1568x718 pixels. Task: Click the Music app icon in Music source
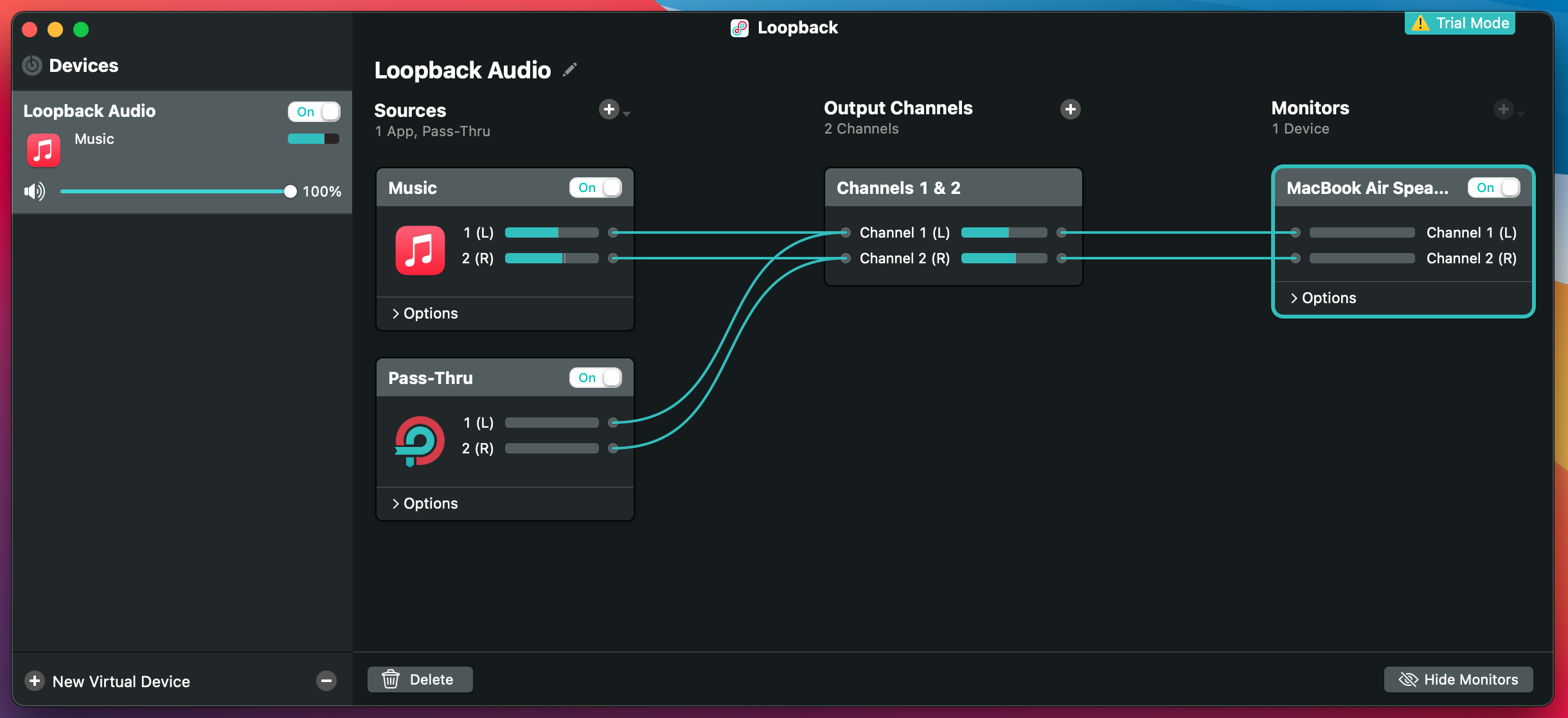coord(420,250)
